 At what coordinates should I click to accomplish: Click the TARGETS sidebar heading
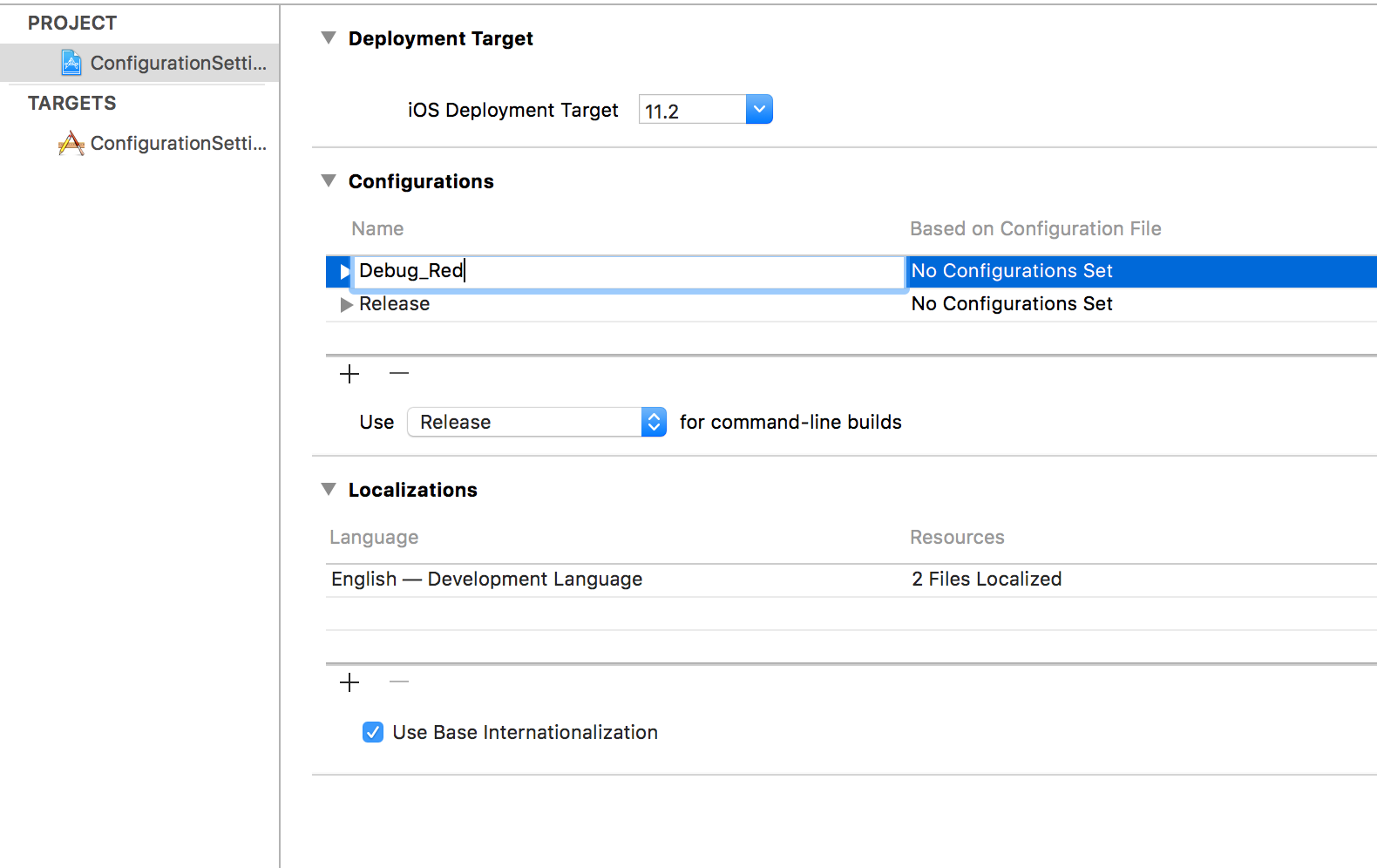(x=71, y=104)
